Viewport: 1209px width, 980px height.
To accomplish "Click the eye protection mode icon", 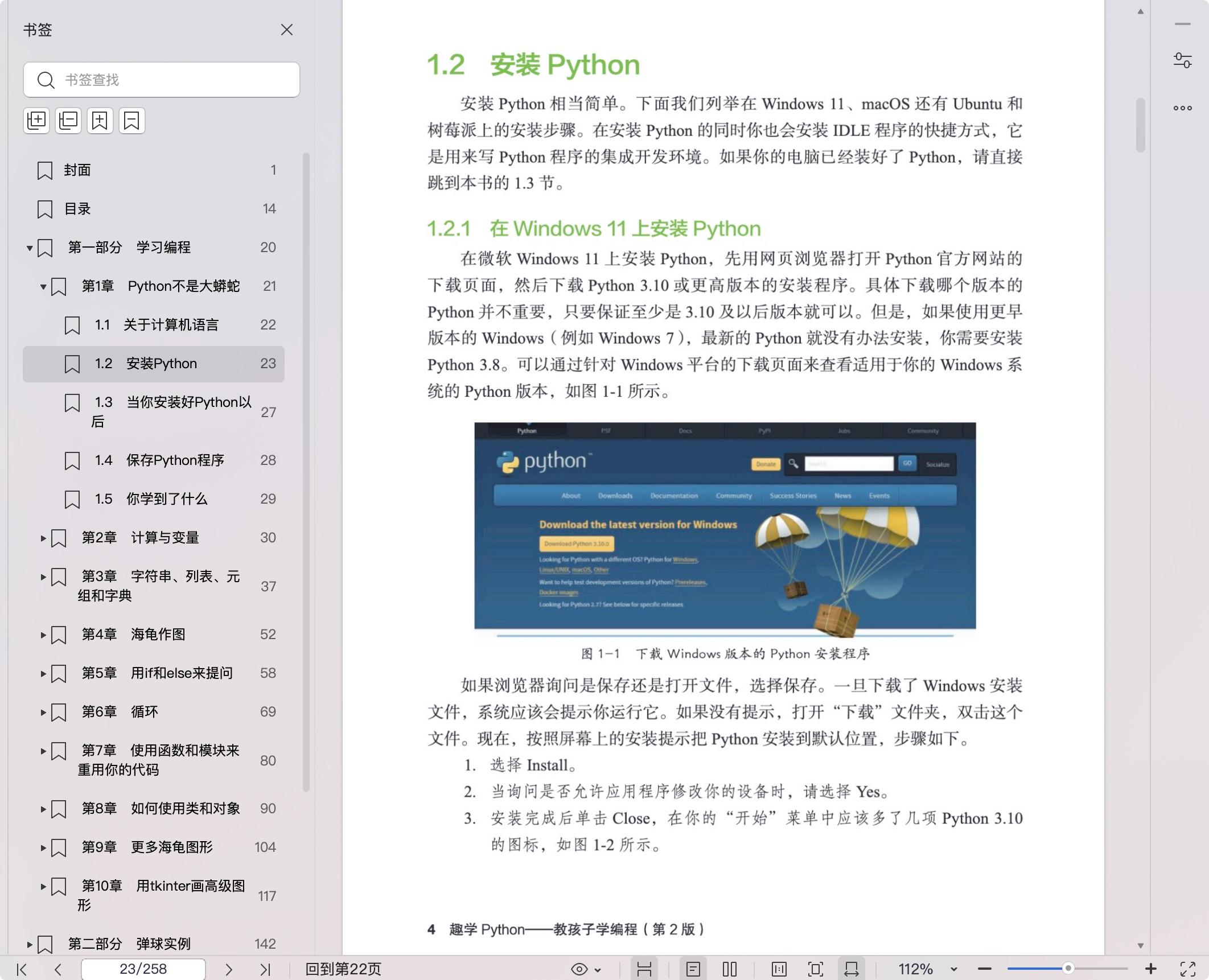I will coord(579,969).
